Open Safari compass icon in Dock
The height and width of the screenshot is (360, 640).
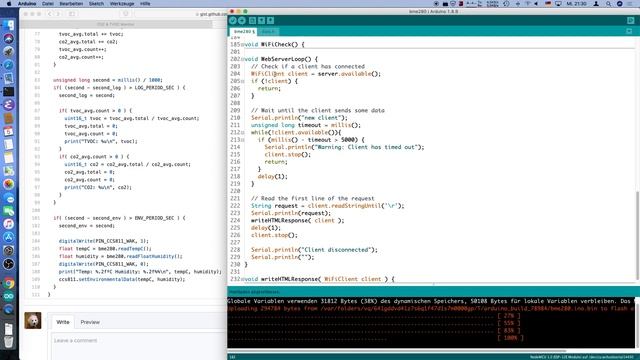pos(9,65)
